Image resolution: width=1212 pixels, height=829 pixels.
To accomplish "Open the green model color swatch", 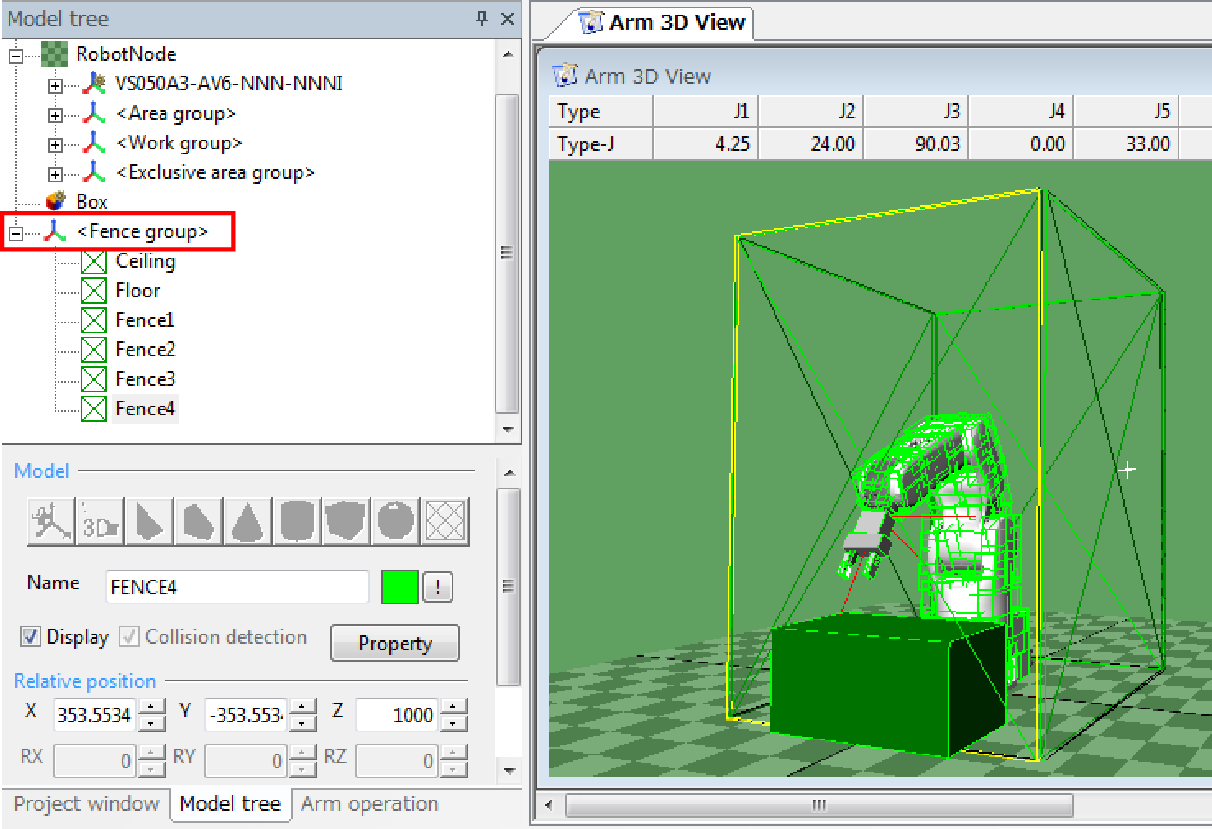I will click(x=399, y=588).
